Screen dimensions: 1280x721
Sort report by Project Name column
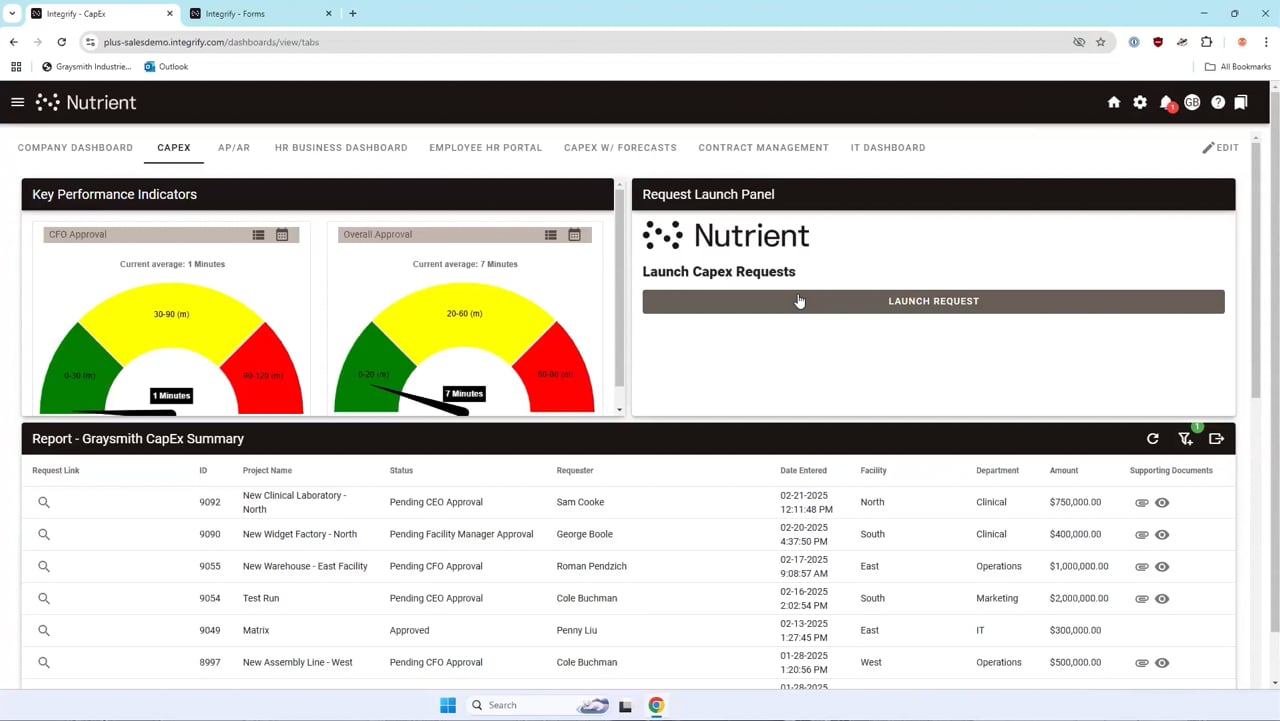tap(267, 470)
